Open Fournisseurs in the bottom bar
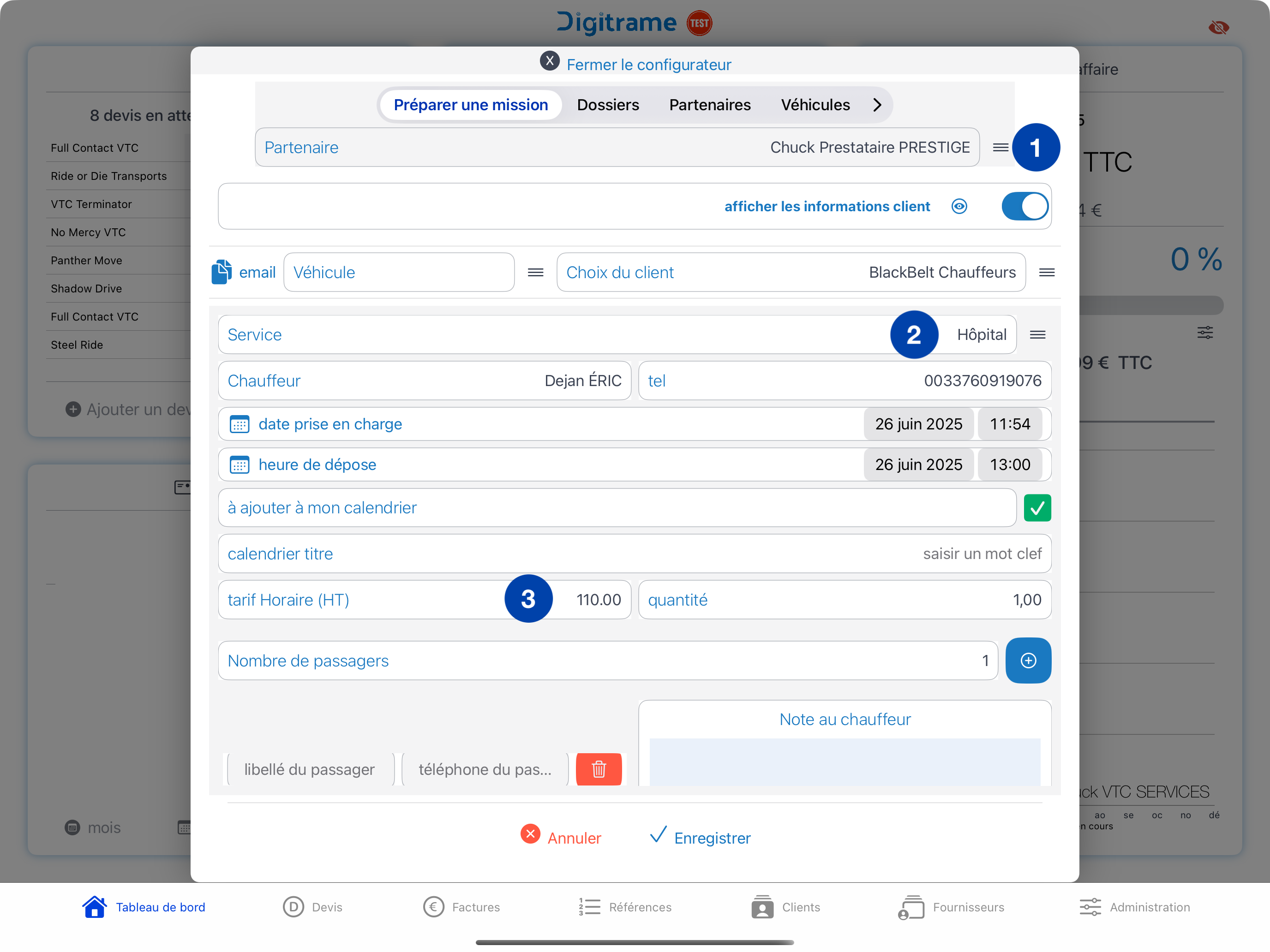The width and height of the screenshot is (1270, 952). click(952, 907)
